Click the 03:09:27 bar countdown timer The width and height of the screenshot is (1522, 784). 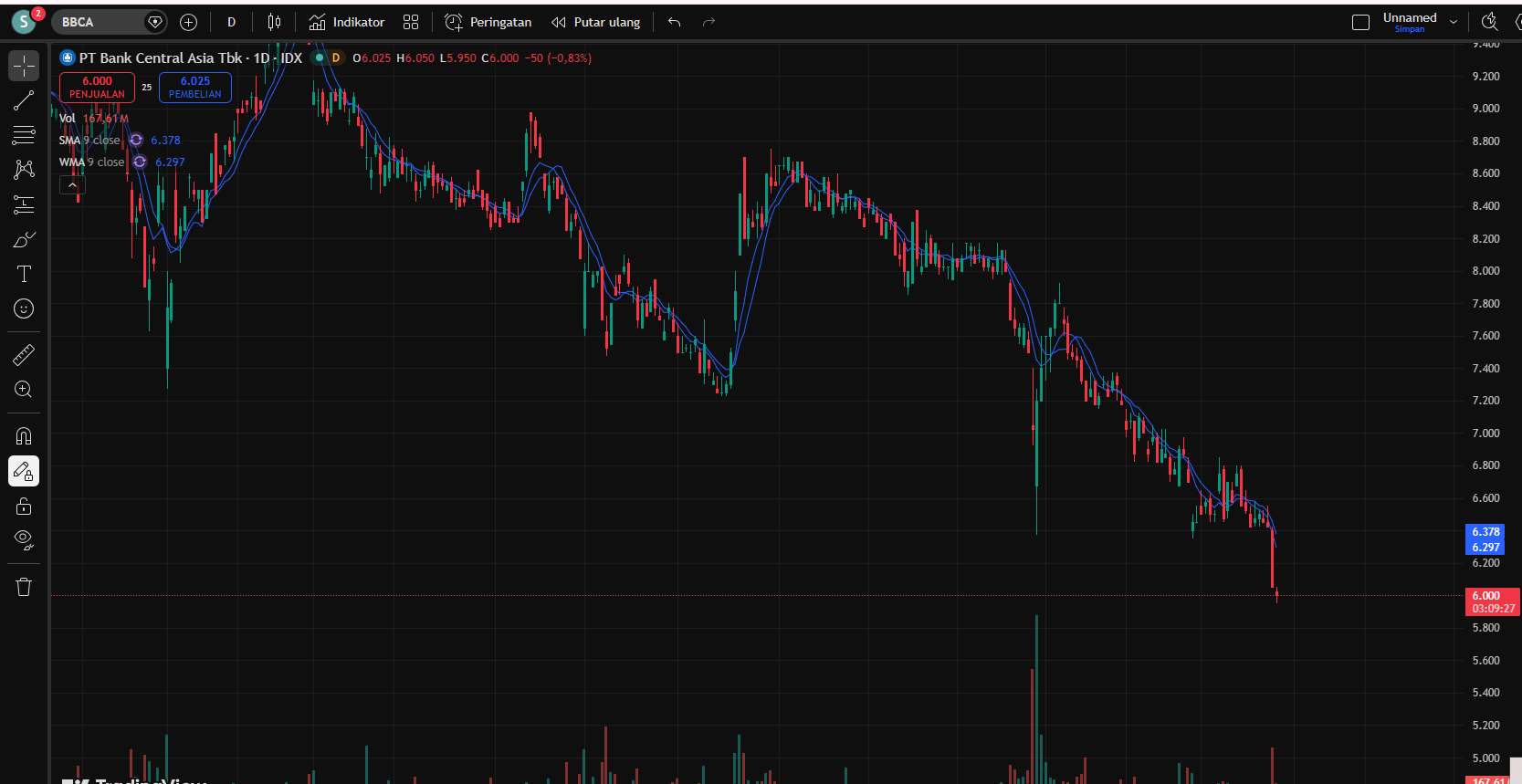click(1493, 609)
